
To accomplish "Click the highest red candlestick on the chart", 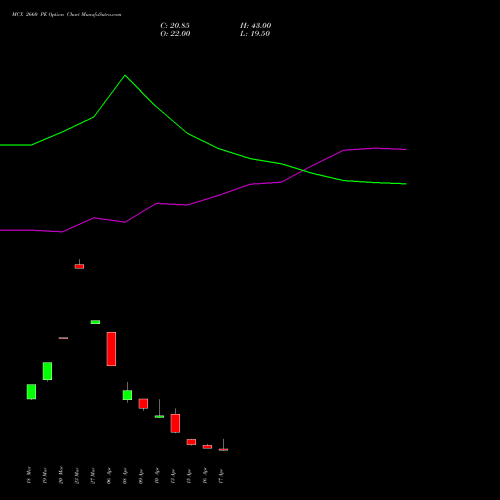I will 79,266.
